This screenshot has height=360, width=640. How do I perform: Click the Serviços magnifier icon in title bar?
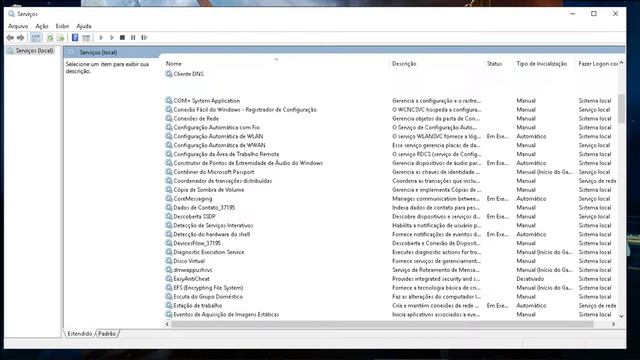11,14
